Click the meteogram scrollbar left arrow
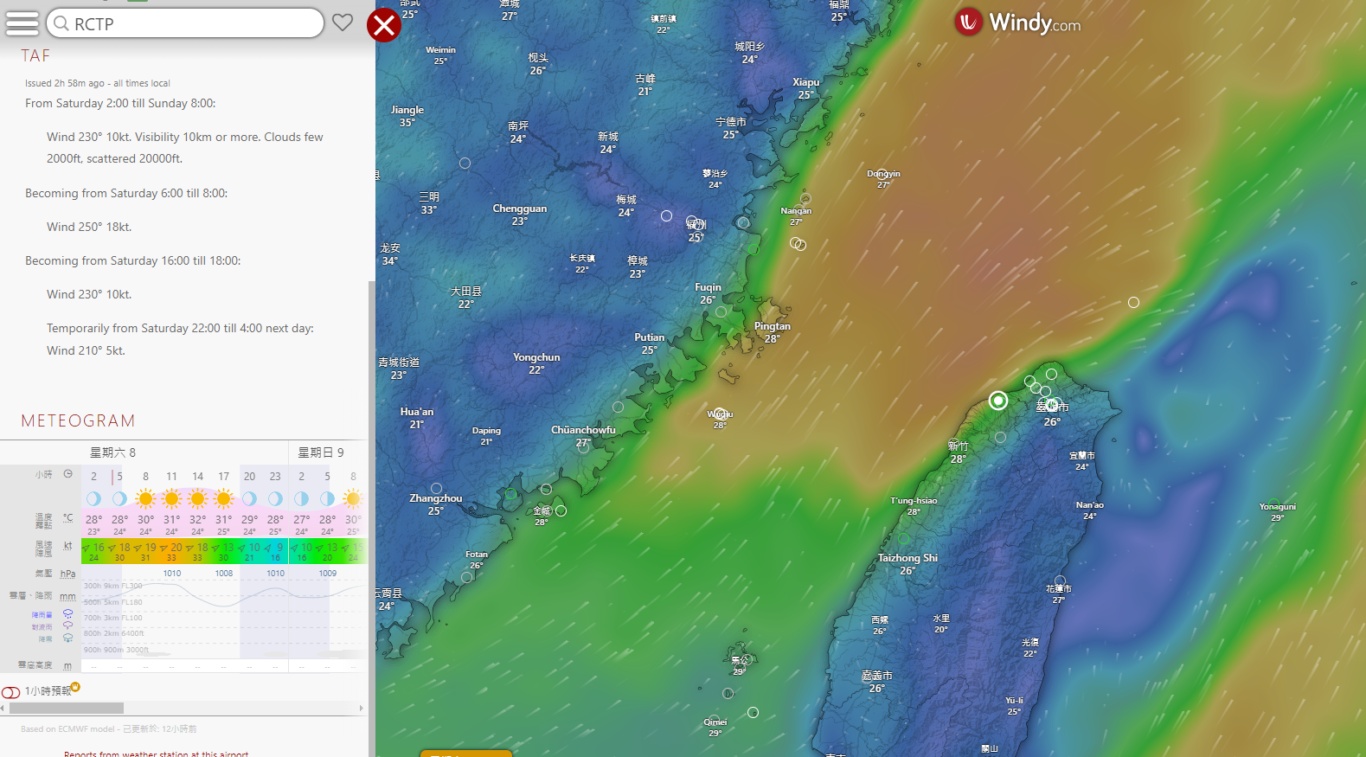Image resolution: width=1366 pixels, height=757 pixels. click(4, 708)
